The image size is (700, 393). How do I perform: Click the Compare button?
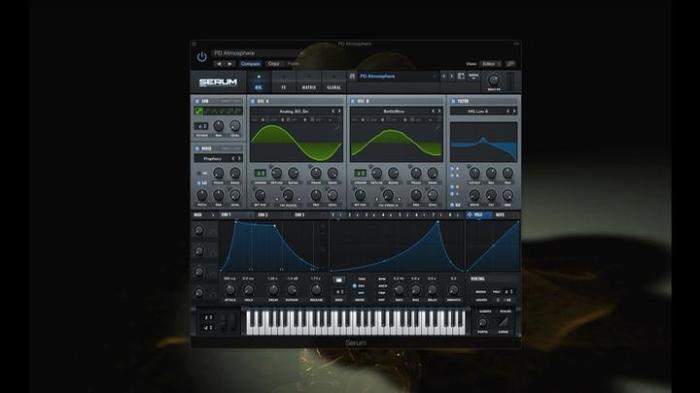click(250, 64)
